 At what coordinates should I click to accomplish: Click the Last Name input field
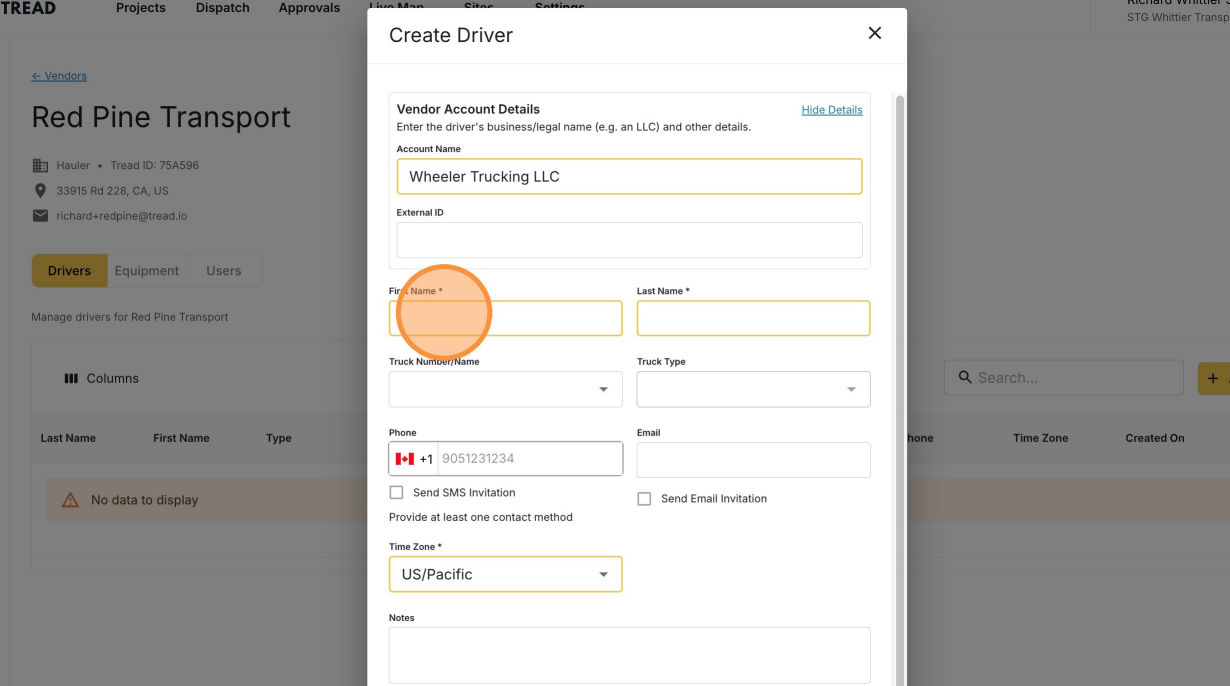[753, 318]
